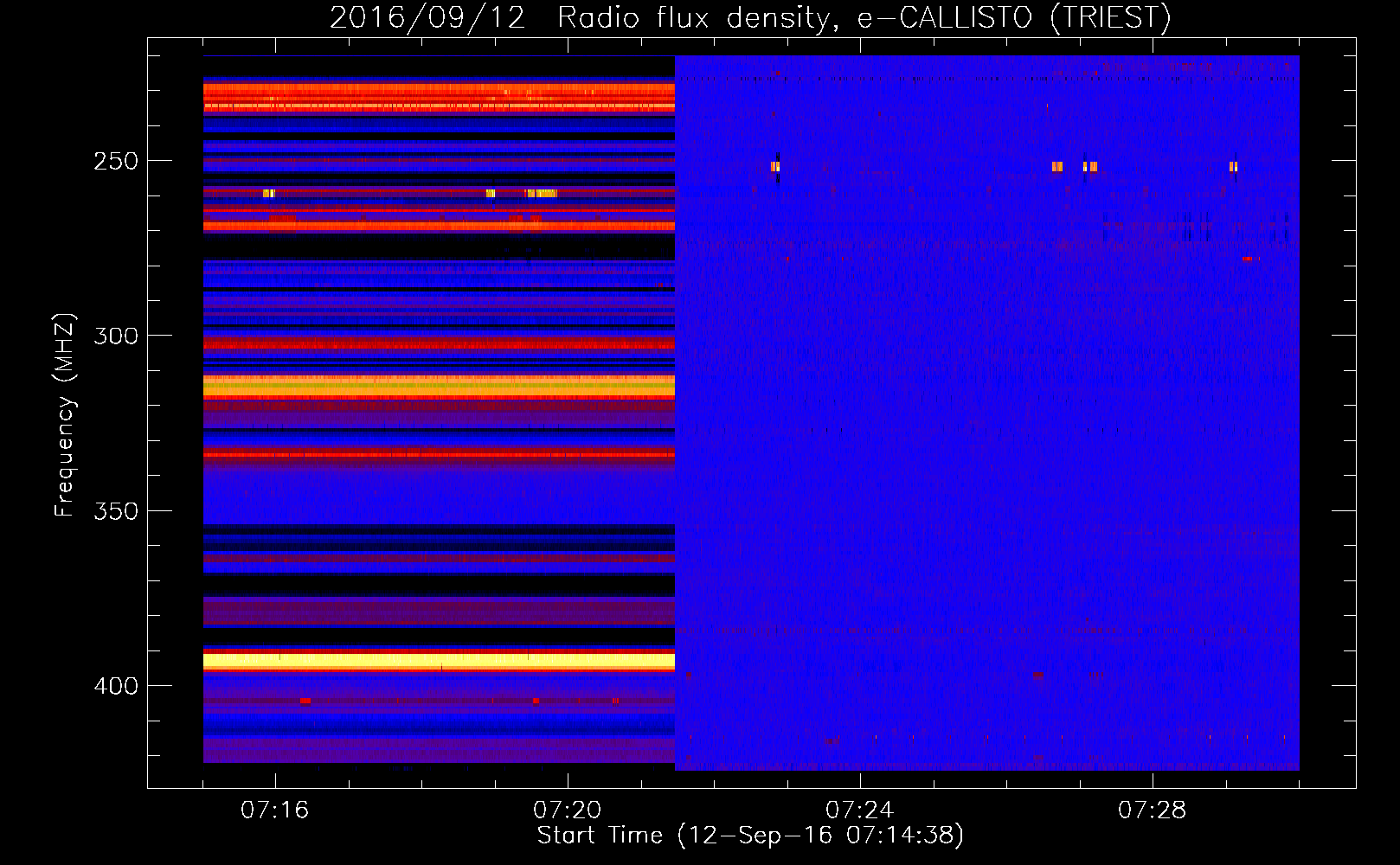
Task: Click the '07:24' time tick label
Action: [859, 811]
